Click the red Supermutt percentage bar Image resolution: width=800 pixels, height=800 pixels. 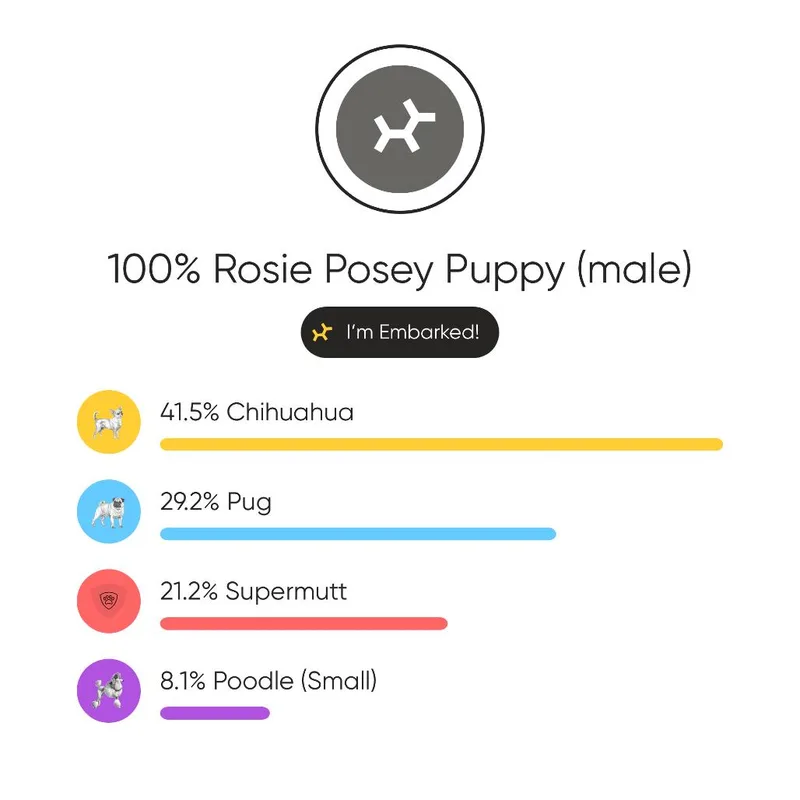click(x=304, y=624)
